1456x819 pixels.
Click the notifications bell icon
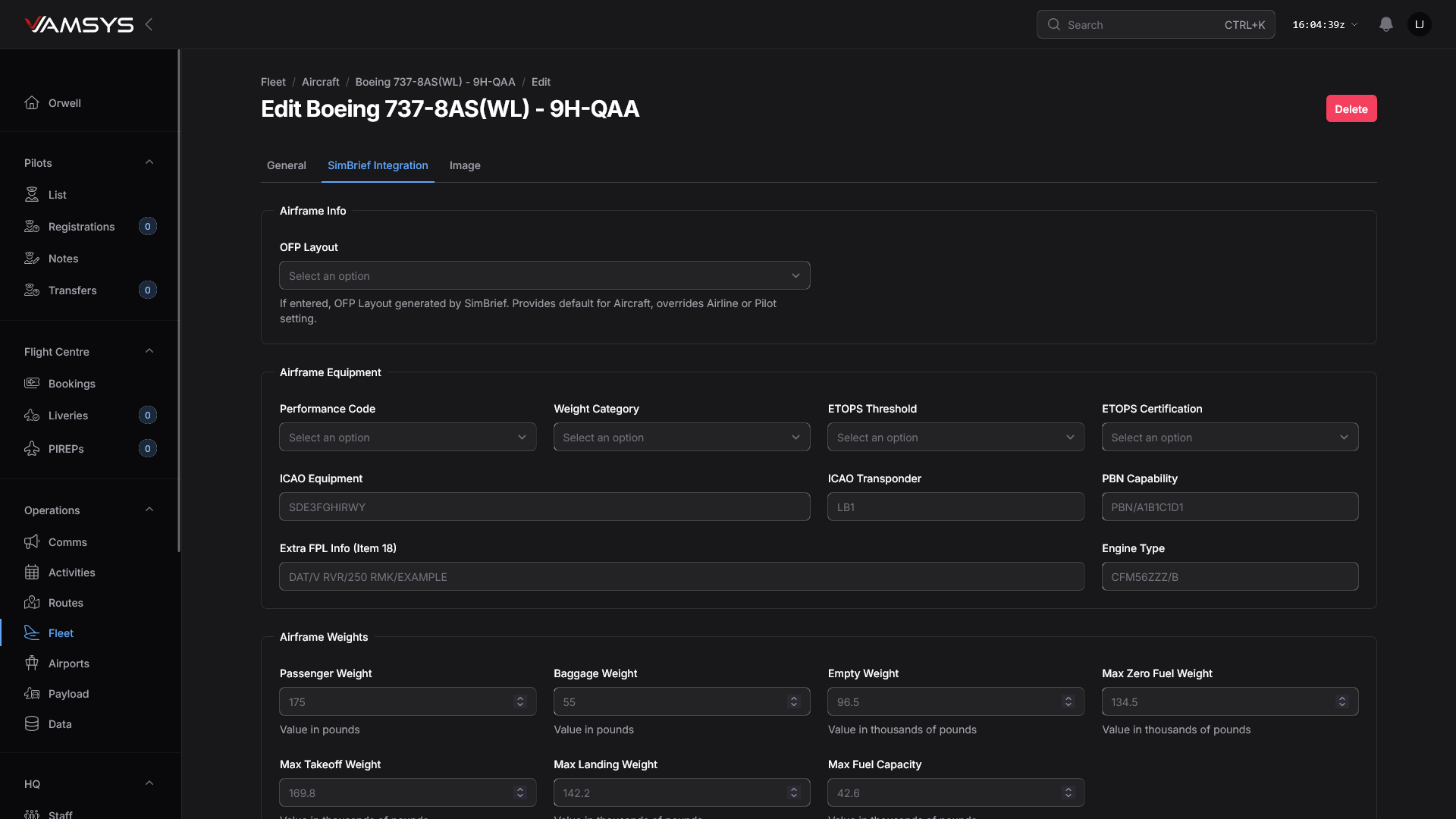coord(1385,24)
